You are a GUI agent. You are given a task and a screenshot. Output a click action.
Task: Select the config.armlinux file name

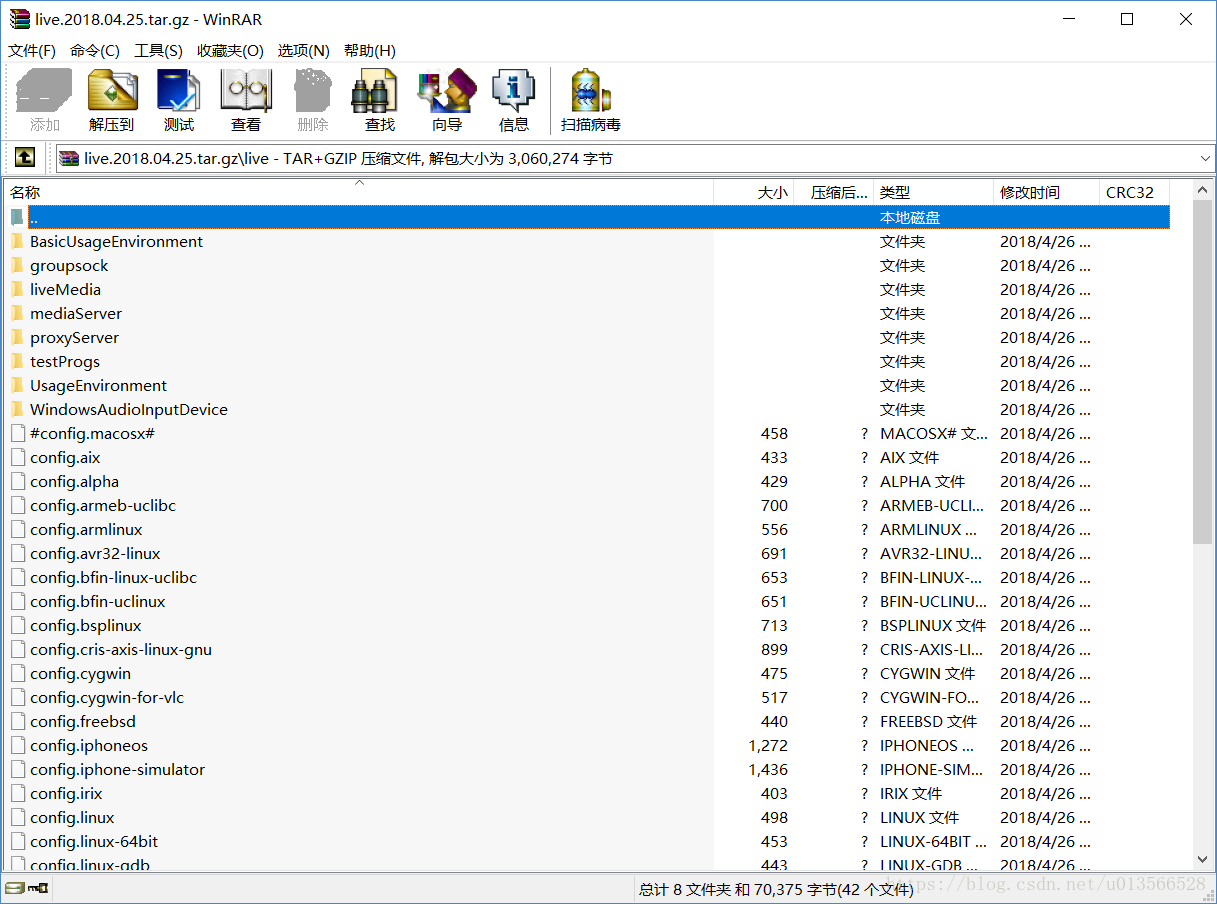point(86,529)
